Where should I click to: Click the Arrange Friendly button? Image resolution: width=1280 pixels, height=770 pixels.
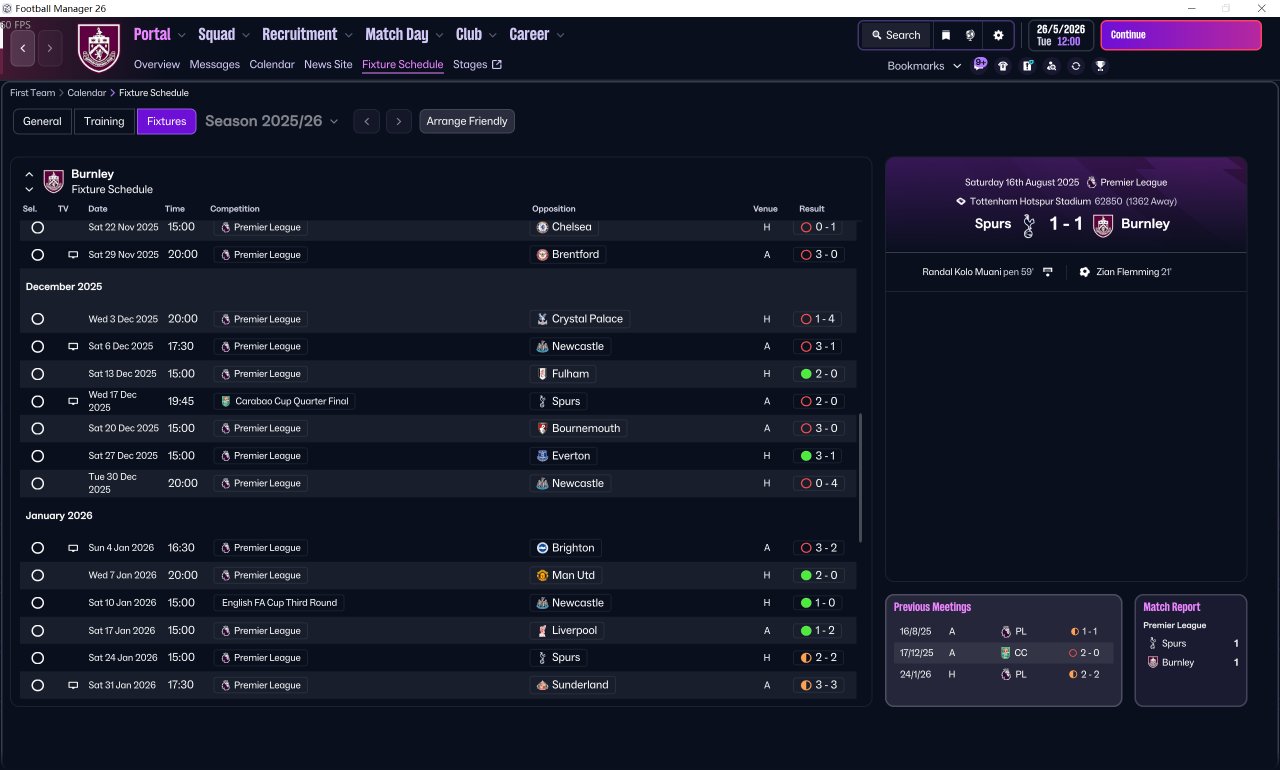[467, 121]
